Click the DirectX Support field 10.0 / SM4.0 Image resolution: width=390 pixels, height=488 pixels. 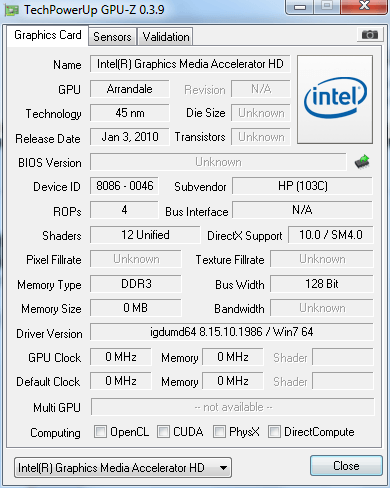(x=331, y=235)
